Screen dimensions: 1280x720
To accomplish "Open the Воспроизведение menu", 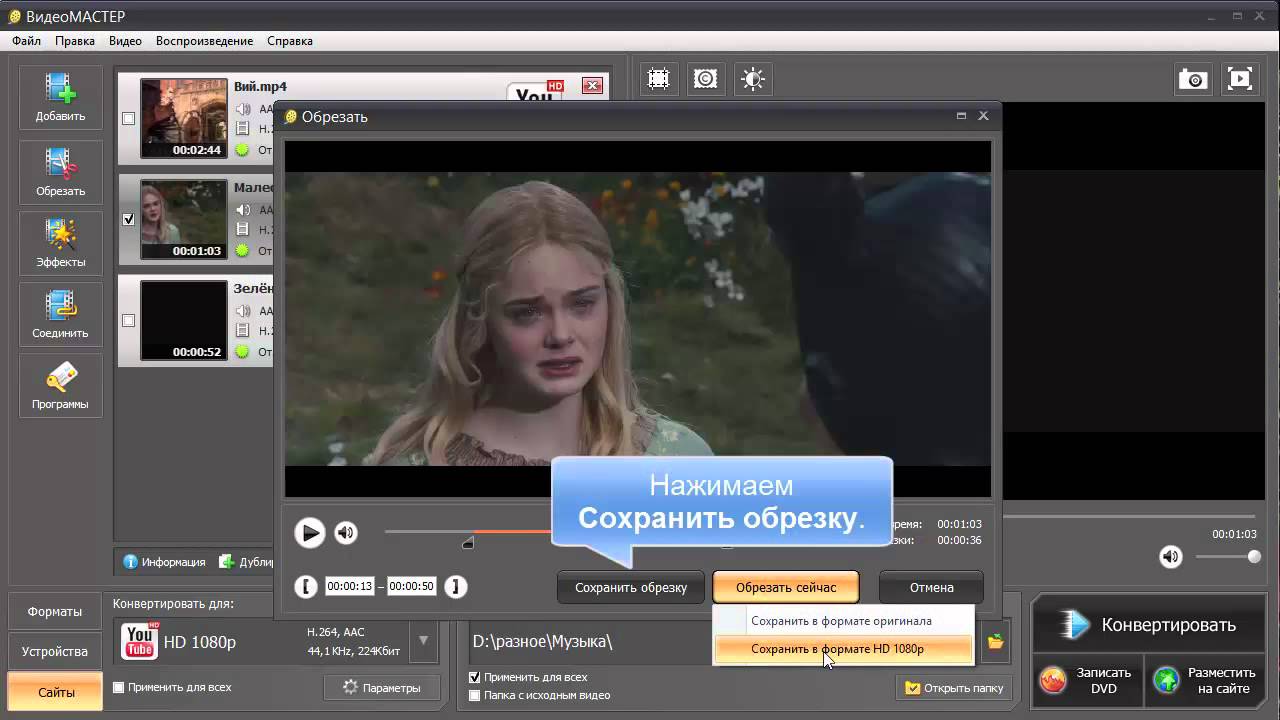I will tap(204, 41).
